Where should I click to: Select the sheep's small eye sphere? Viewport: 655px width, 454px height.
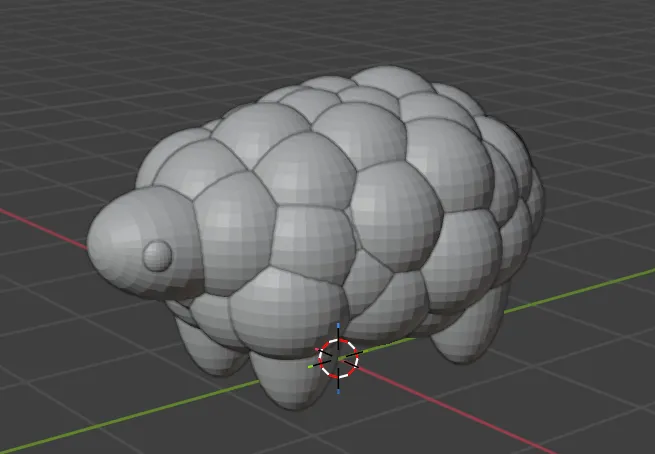pos(157,256)
